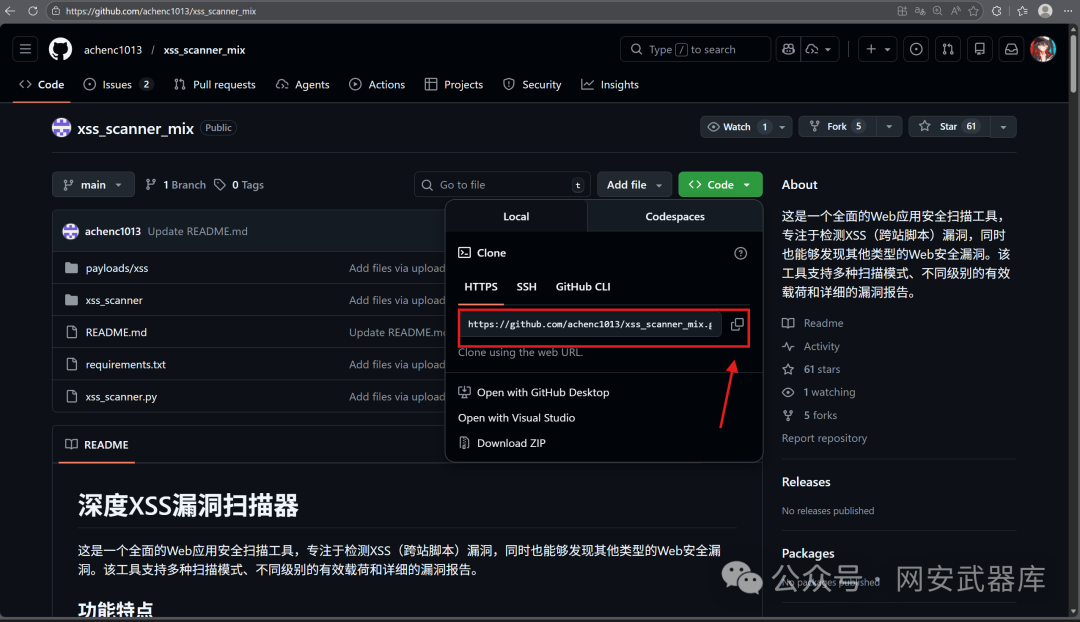Click the browser favorites star icon
Viewport: 1080px width, 622px height.
pyautogui.click(x=973, y=10)
